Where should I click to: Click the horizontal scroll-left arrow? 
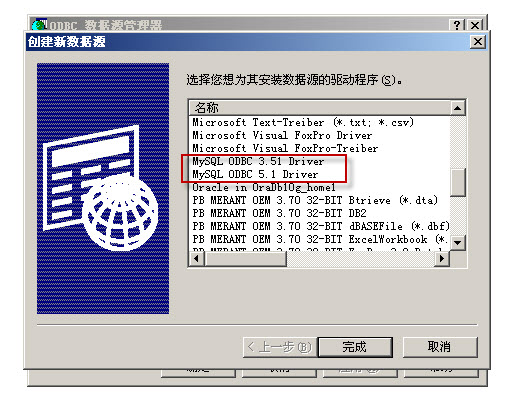tap(197, 258)
